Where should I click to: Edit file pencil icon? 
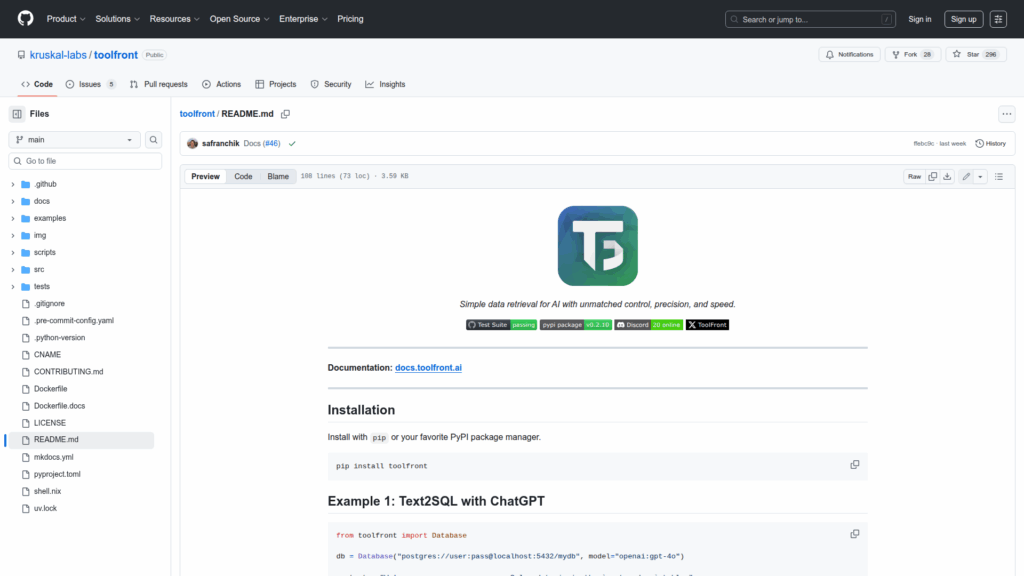click(x=966, y=176)
